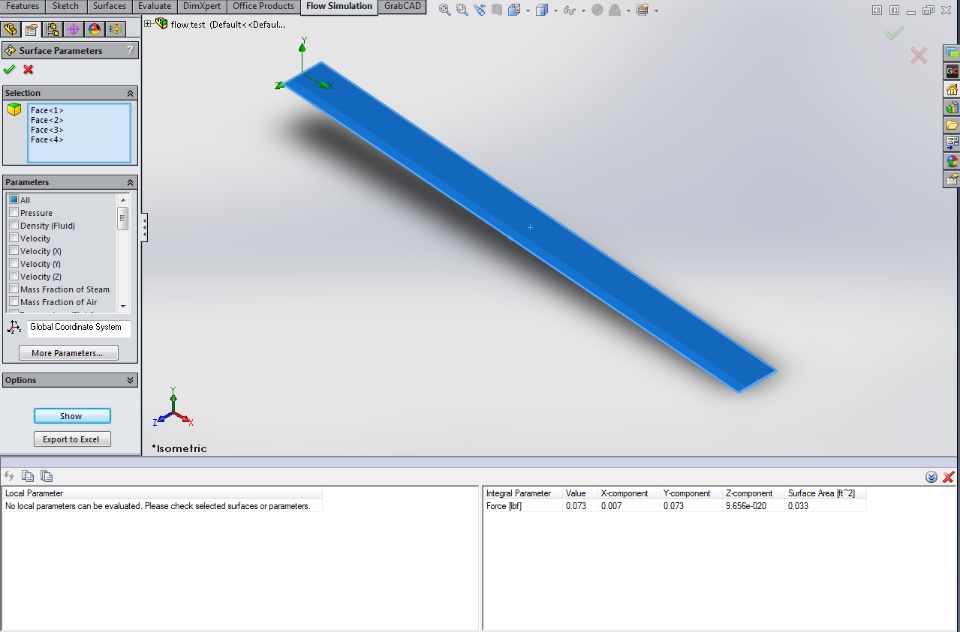This screenshot has width=960, height=632.
Task: Open Apply Scene dropdown arrow
Action: click(628, 10)
